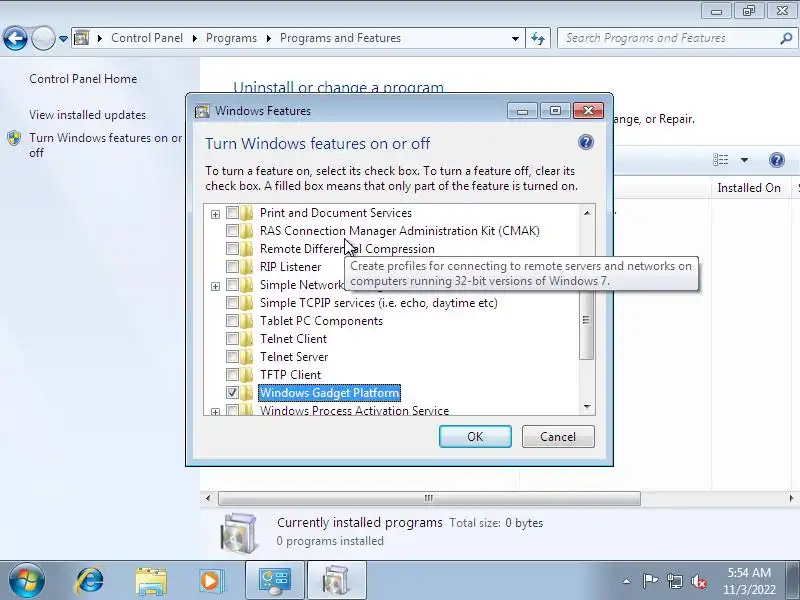The height and width of the screenshot is (600, 800).
Task: Click the muted volume tray icon
Action: pyautogui.click(x=699, y=581)
